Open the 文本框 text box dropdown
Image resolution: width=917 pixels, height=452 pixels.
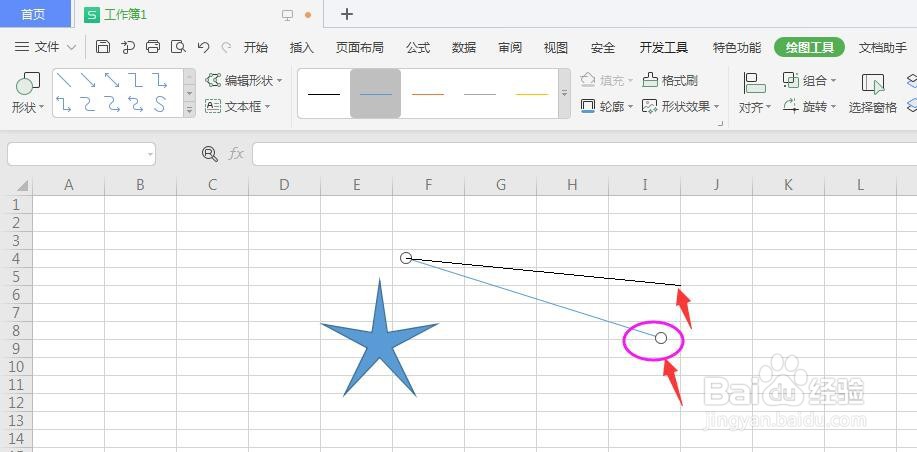[267, 106]
